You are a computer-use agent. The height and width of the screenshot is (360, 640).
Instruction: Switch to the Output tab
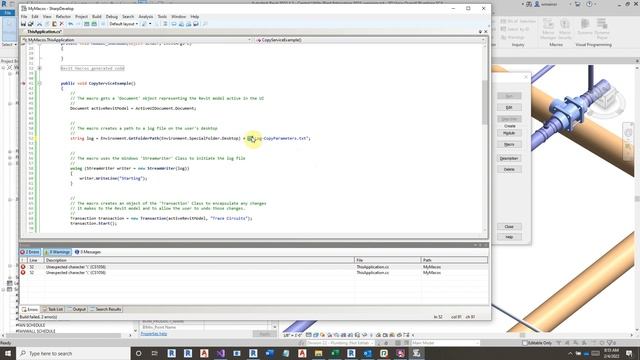pyautogui.click(x=76, y=309)
